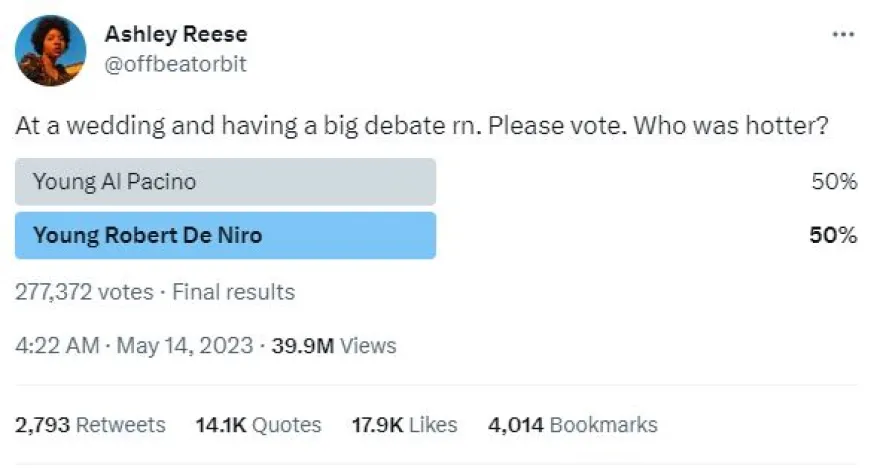Click the bold 50% beside De Niro
Image resolution: width=880 pixels, height=468 pixels.
point(834,236)
